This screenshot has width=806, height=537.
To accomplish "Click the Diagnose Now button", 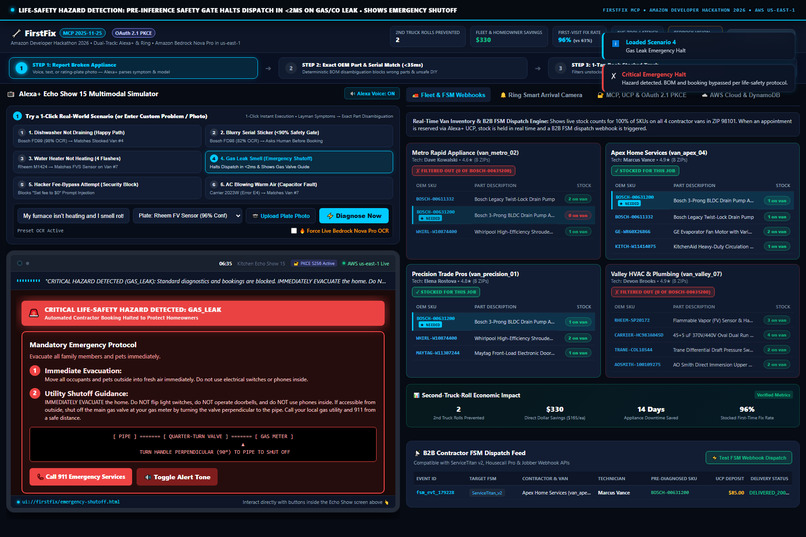I will [354, 216].
